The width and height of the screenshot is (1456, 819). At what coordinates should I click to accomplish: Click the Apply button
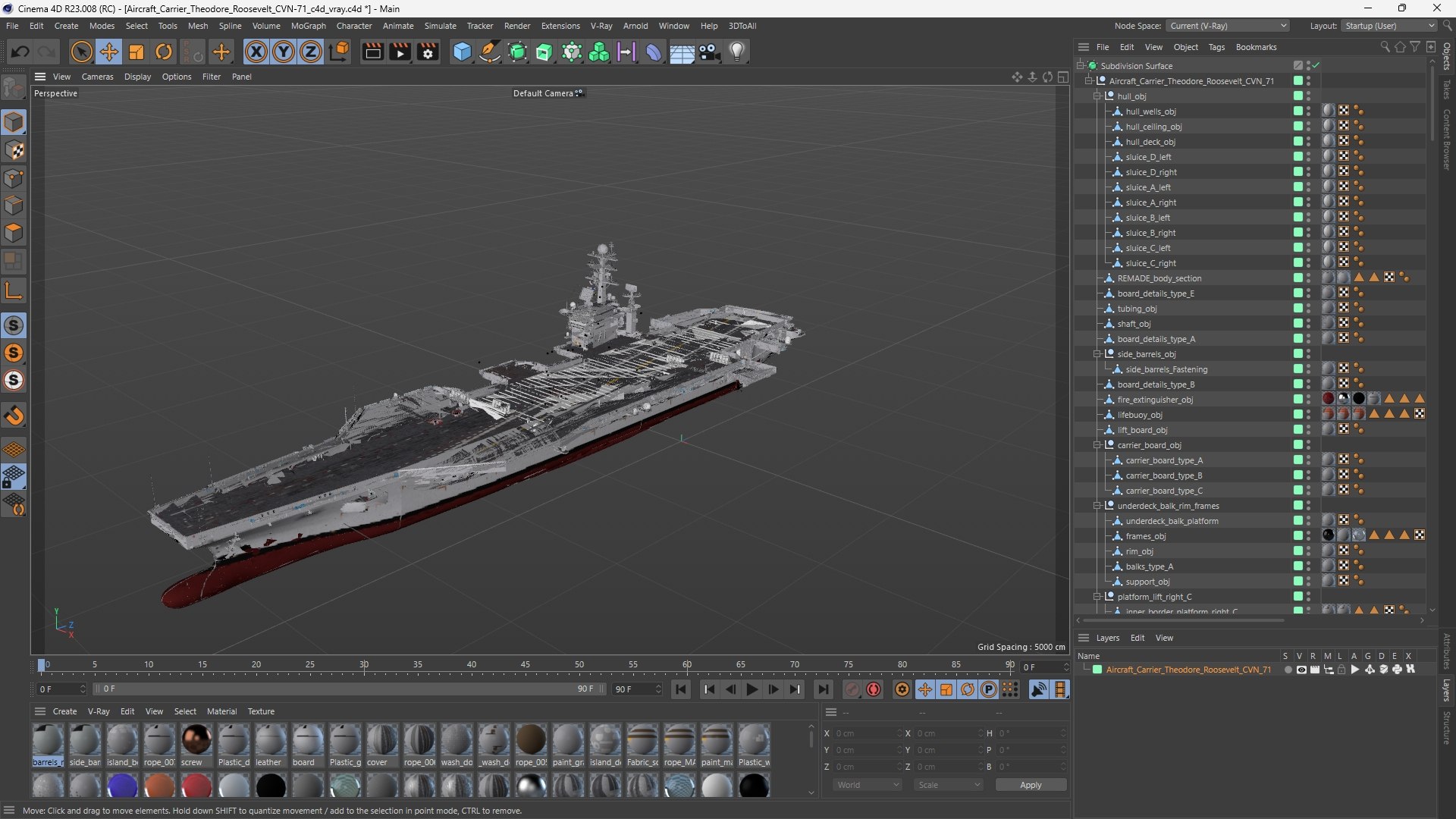(x=1031, y=785)
